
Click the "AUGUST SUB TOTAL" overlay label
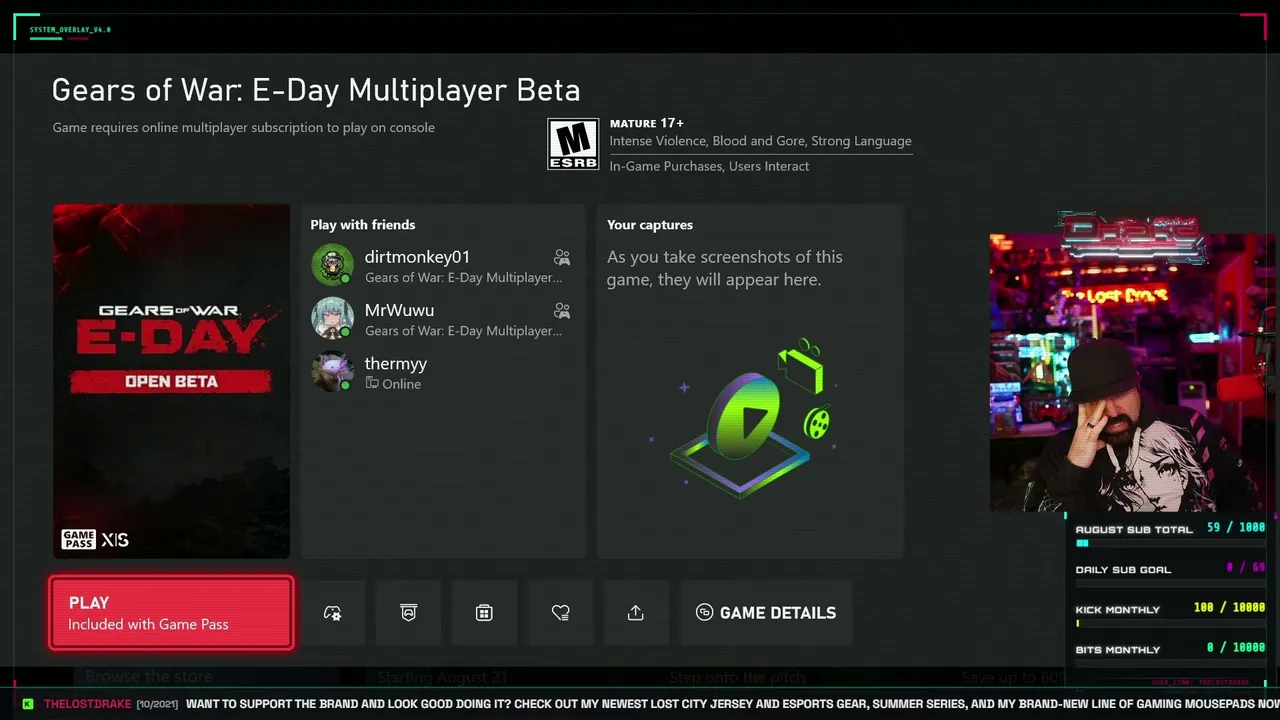tap(1134, 529)
